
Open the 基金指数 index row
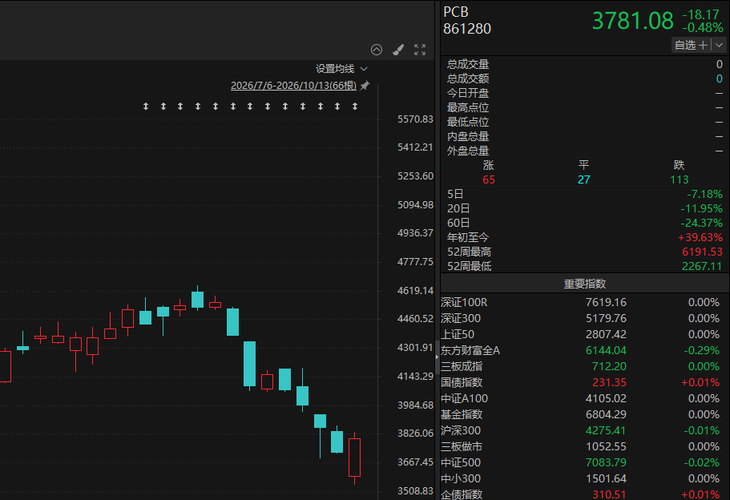coord(585,414)
